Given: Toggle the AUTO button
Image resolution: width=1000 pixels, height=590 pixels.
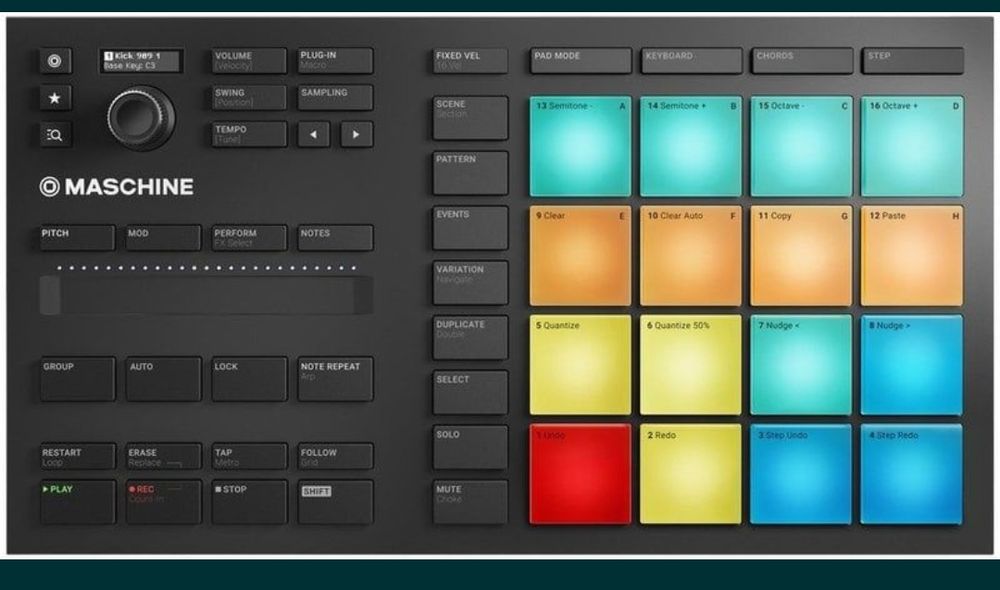Looking at the screenshot, I should click(163, 380).
